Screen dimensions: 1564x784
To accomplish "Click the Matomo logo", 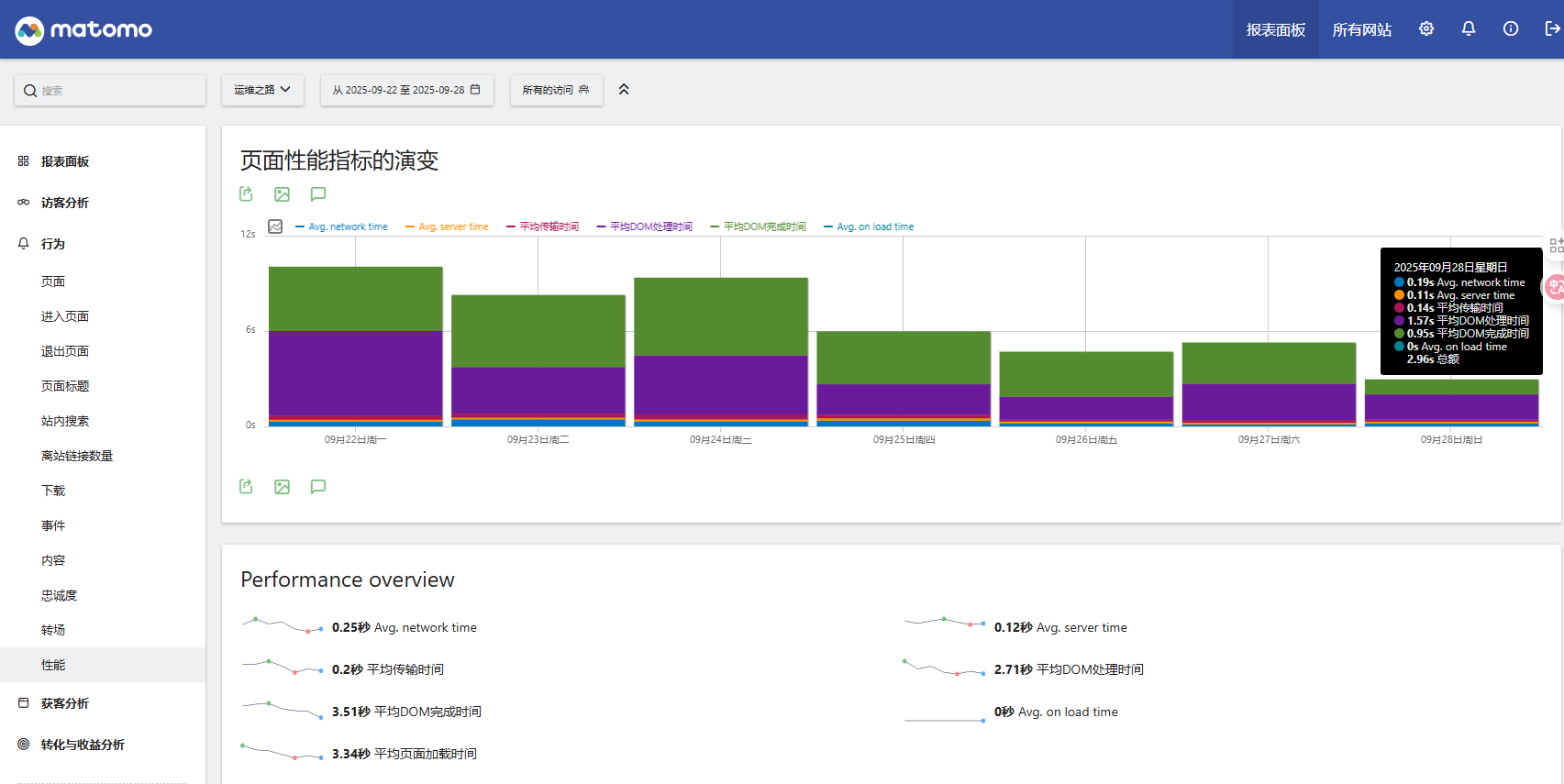I will pos(83,30).
